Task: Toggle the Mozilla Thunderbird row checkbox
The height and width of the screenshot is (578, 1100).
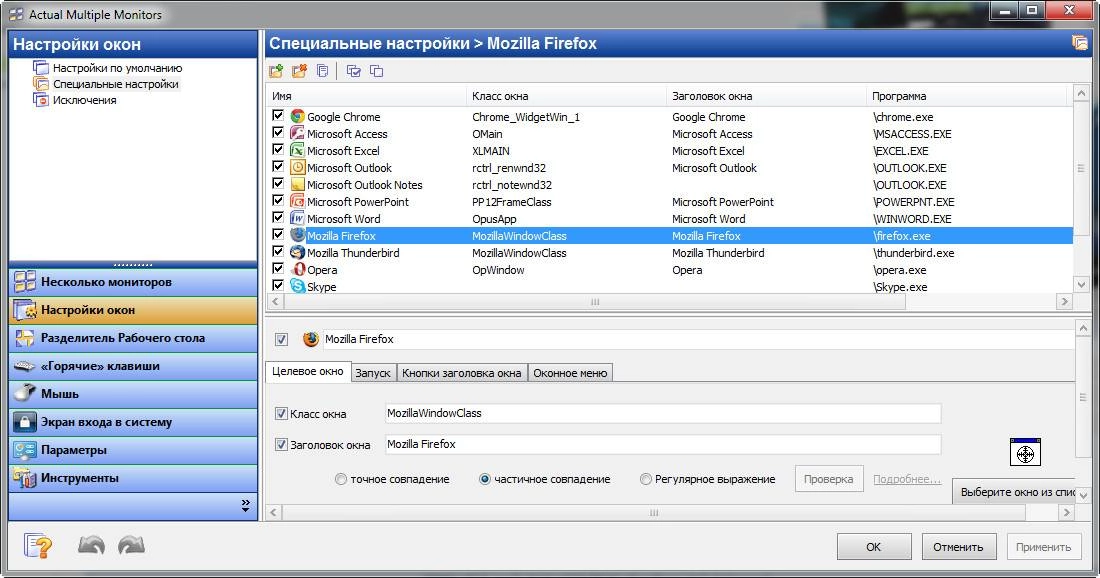Action: click(x=278, y=251)
